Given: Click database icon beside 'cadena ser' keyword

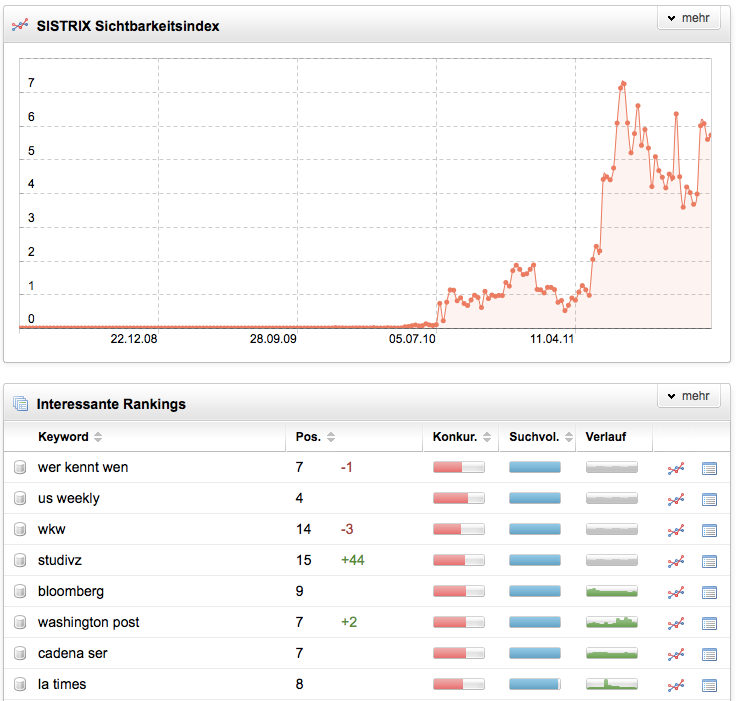Looking at the screenshot, I should (20, 654).
